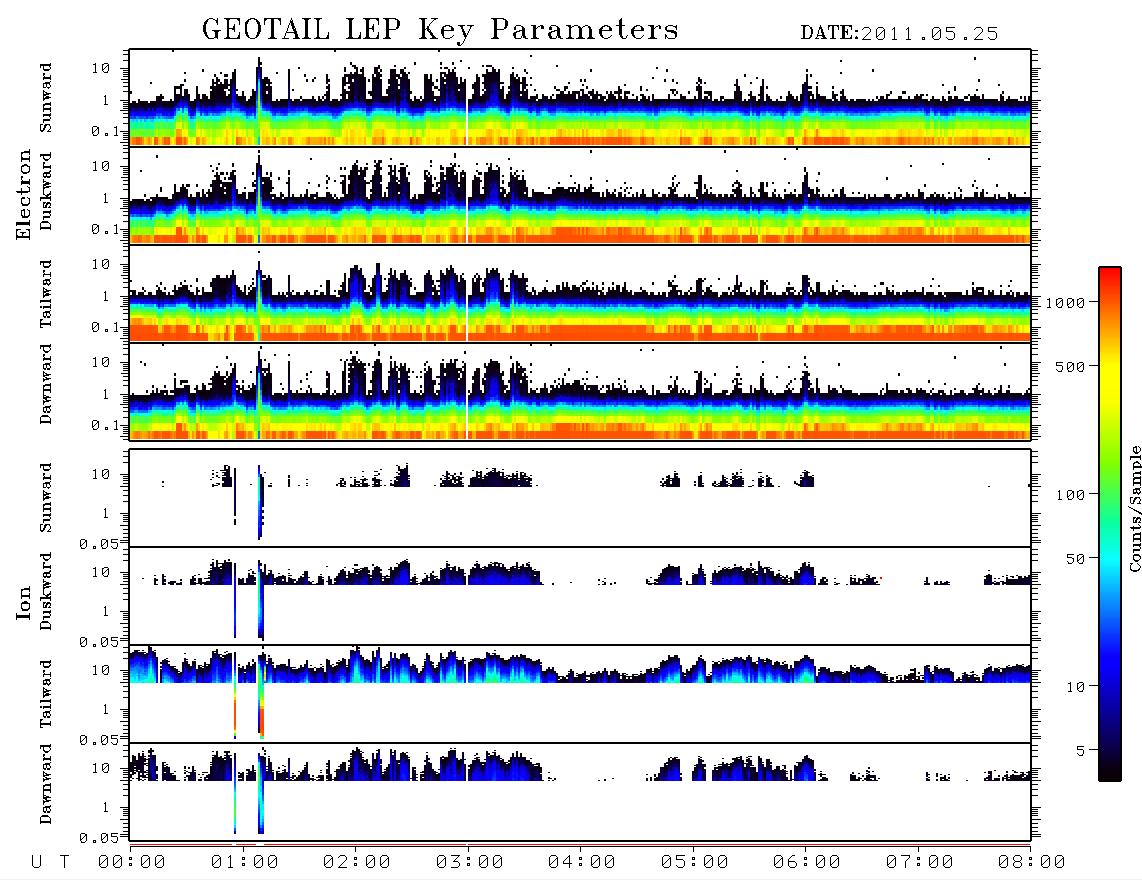Click the DATE:2011.05.25 label
Screen dimensions: 1142x880
899,34
